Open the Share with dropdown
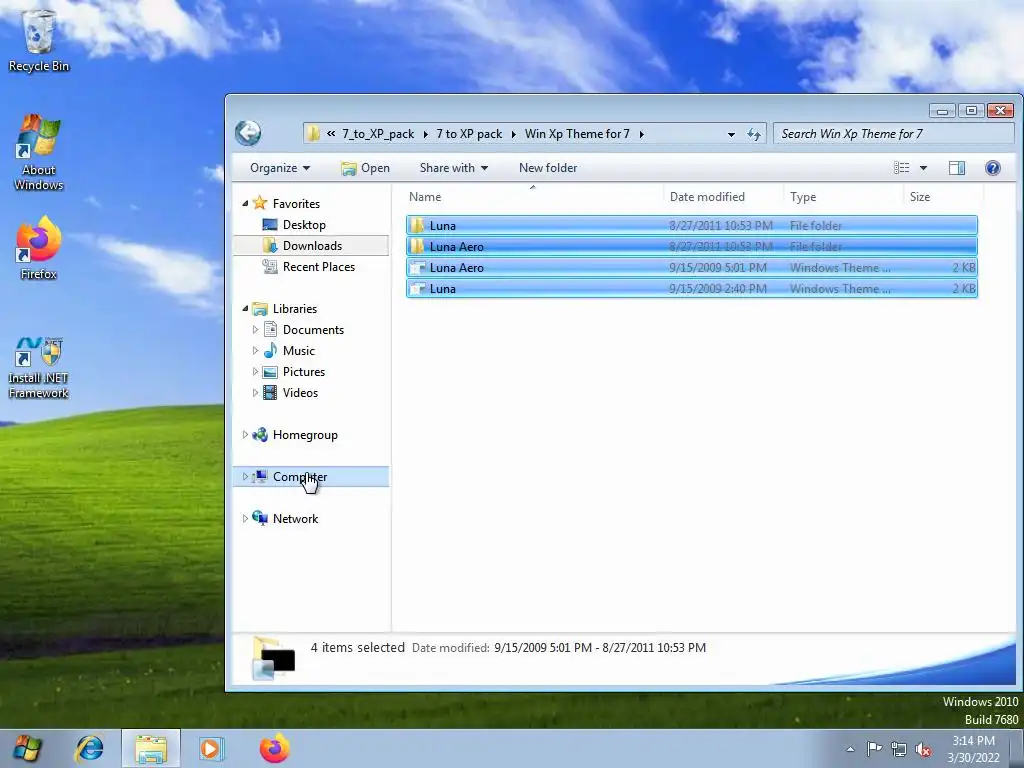Screen dimensions: 1024x768 tap(454, 168)
